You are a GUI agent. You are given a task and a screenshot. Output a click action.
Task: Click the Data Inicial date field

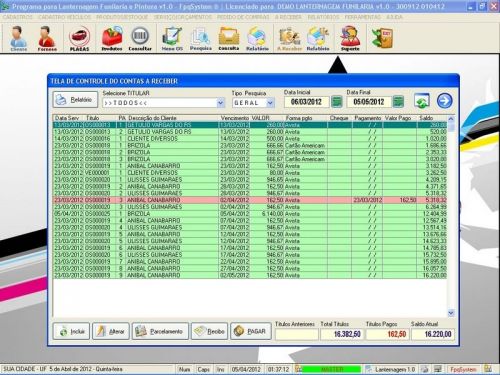click(x=306, y=102)
